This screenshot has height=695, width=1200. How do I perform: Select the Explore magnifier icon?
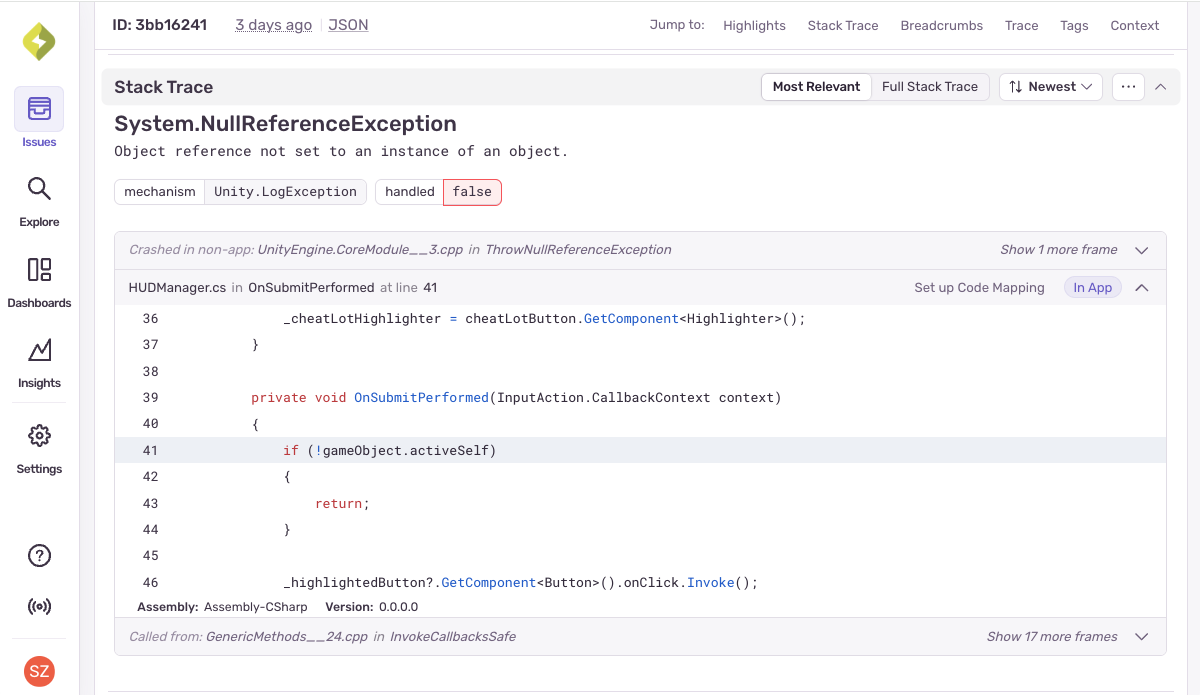click(38, 188)
